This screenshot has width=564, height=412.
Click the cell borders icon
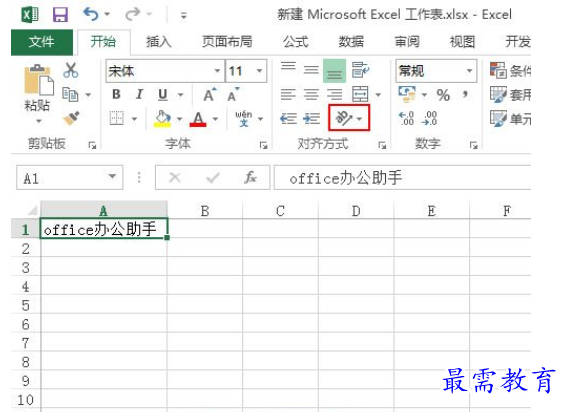coord(116,118)
